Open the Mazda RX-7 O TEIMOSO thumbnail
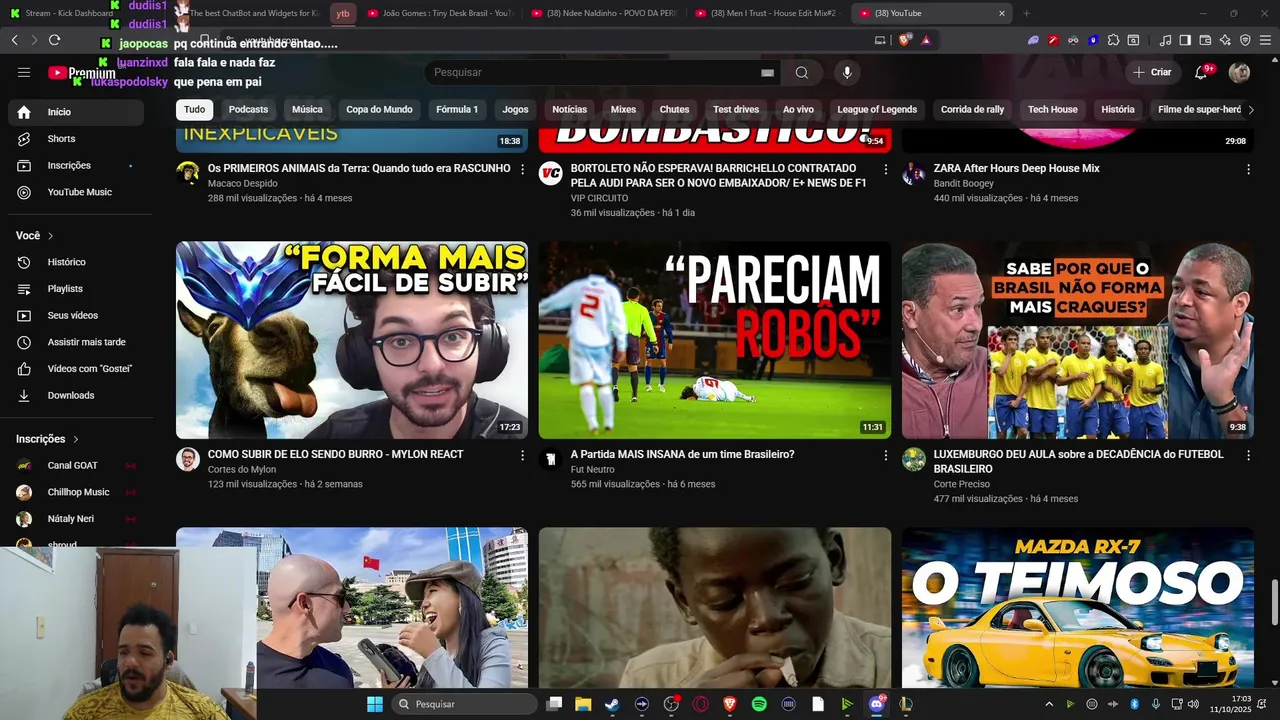Viewport: 1280px width, 720px height. [x=1078, y=608]
